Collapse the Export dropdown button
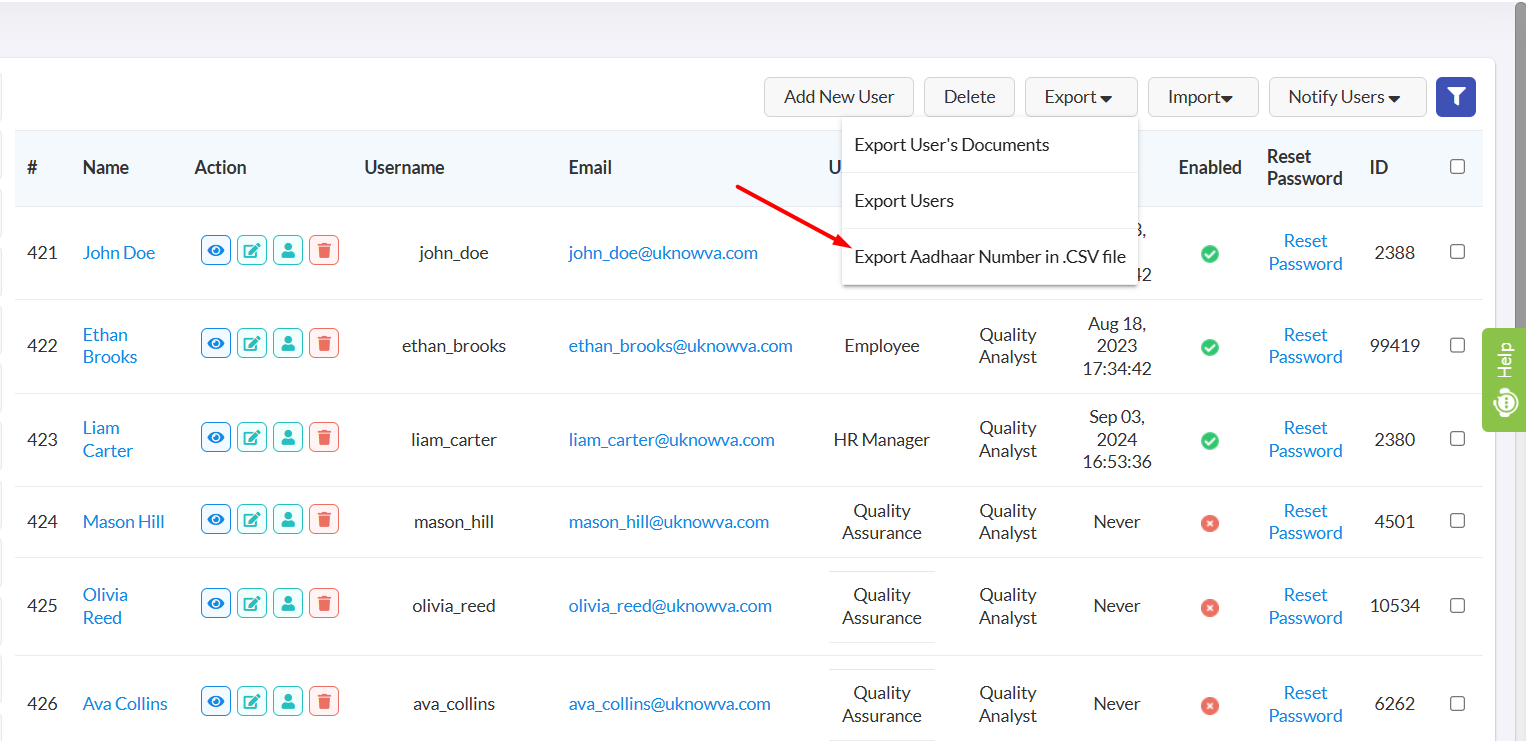Image resolution: width=1526 pixels, height=741 pixels. pos(1080,97)
